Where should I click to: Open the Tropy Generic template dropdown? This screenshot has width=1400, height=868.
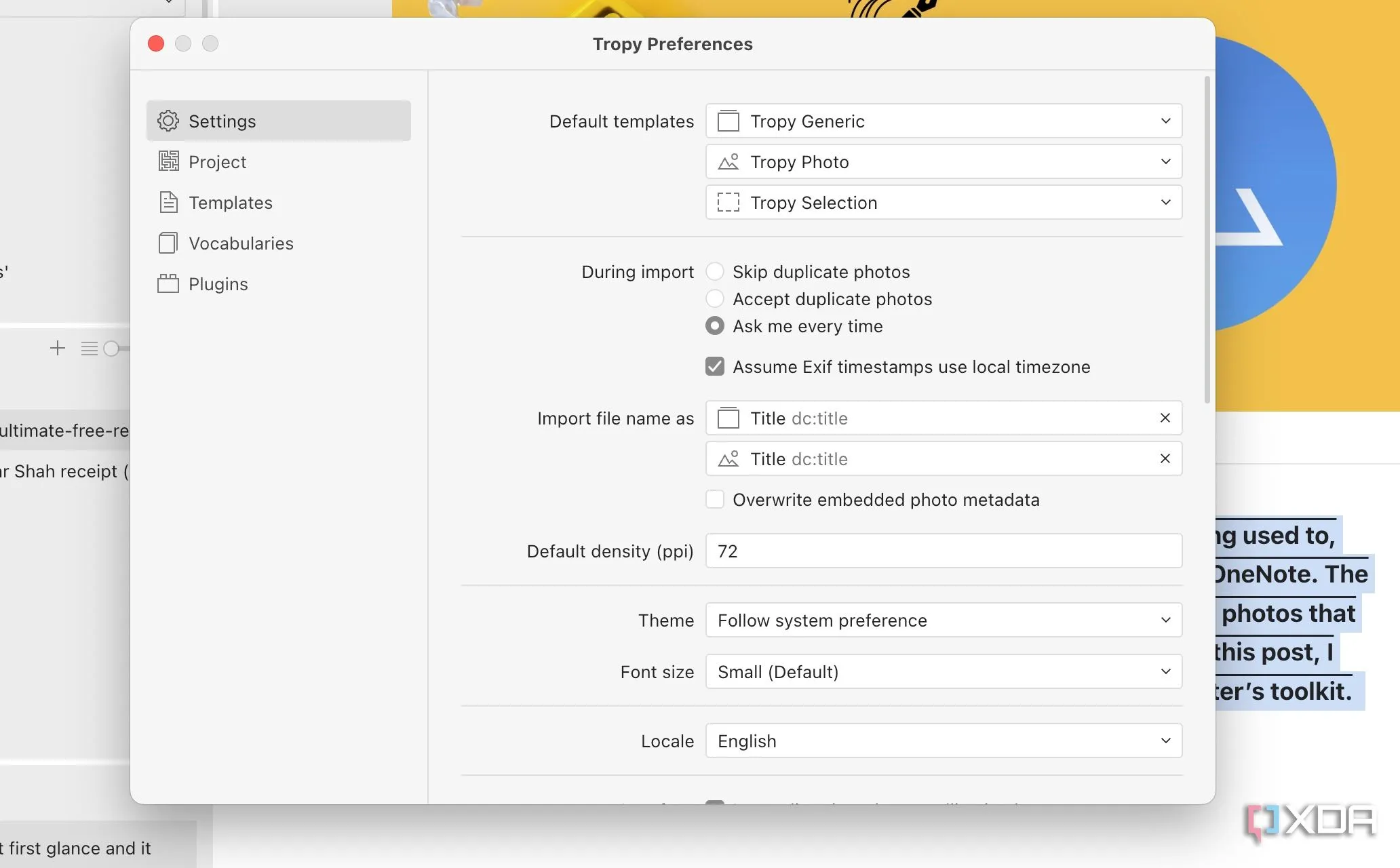[944, 121]
